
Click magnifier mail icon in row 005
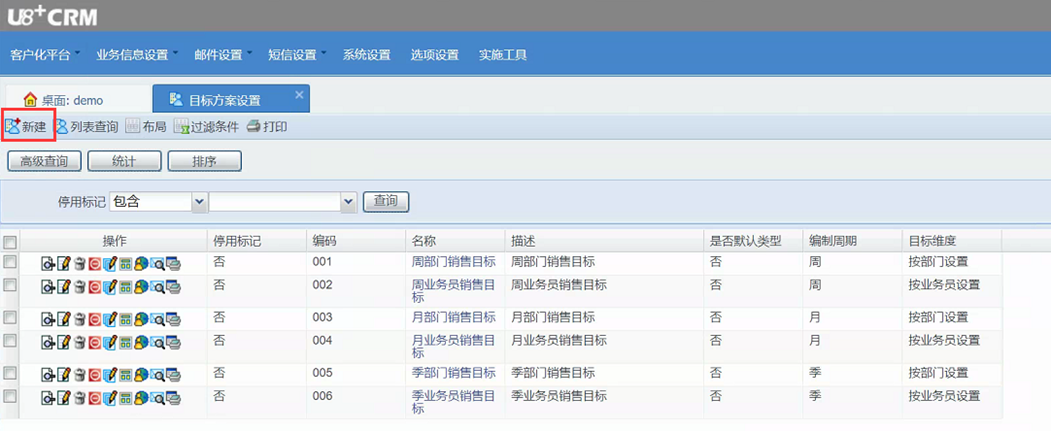click(x=158, y=373)
